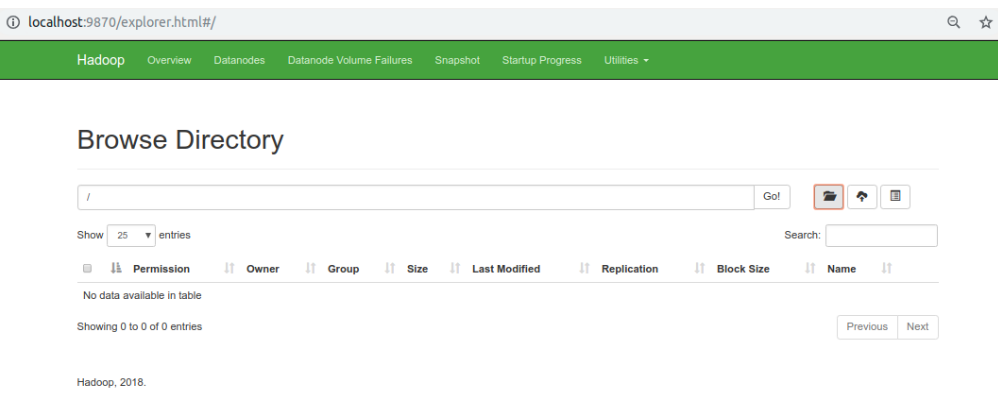Click the create directory folder icon
This screenshot has width=998, height=398.
(x=828, y=197)
